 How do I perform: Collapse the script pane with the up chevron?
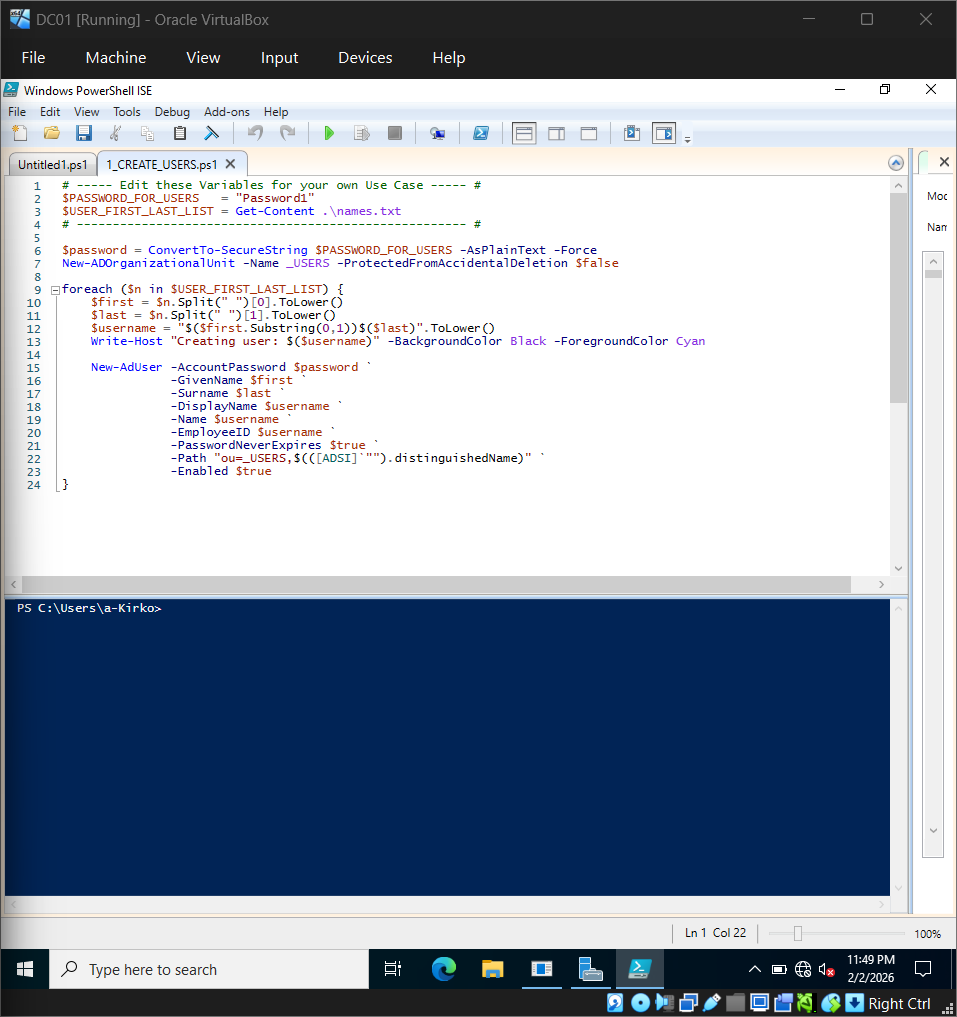pyautogui.click(x=896, y=163)
